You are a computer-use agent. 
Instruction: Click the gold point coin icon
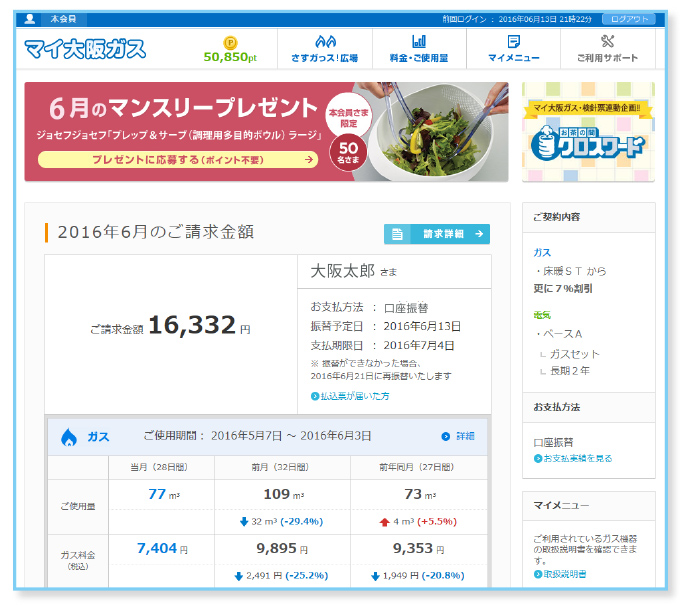230,43
